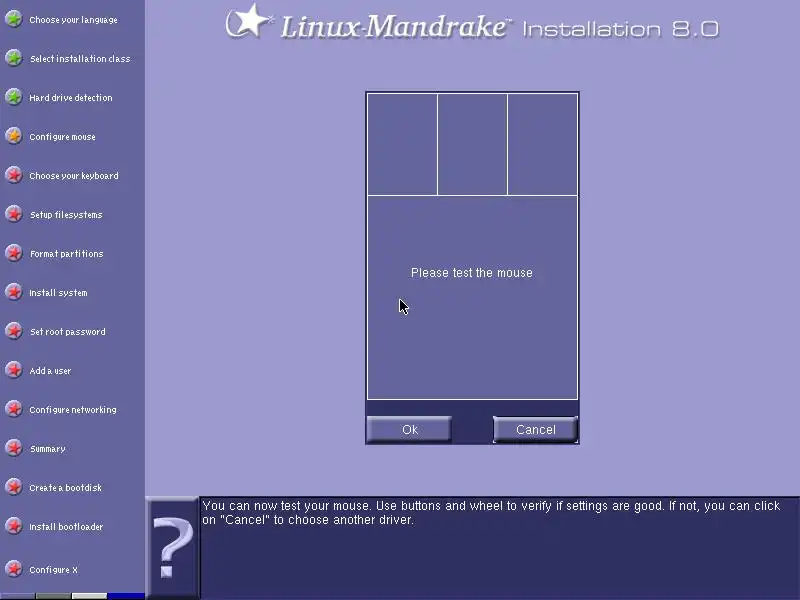Confirm mouse test with Ok button
Screen dimensions: 800x600
pyautogui.click(x=409, y=430)
